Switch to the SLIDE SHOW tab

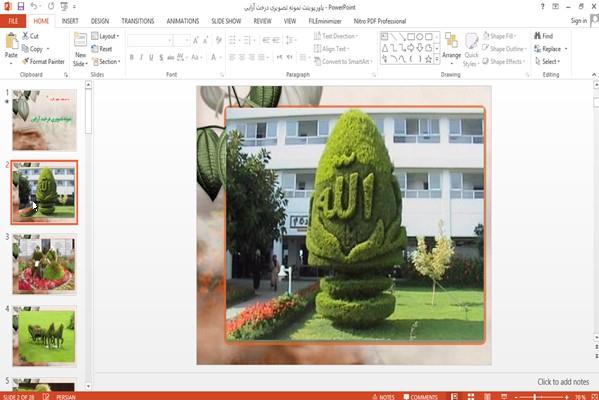pyautogui.click(x=226, y=21)
